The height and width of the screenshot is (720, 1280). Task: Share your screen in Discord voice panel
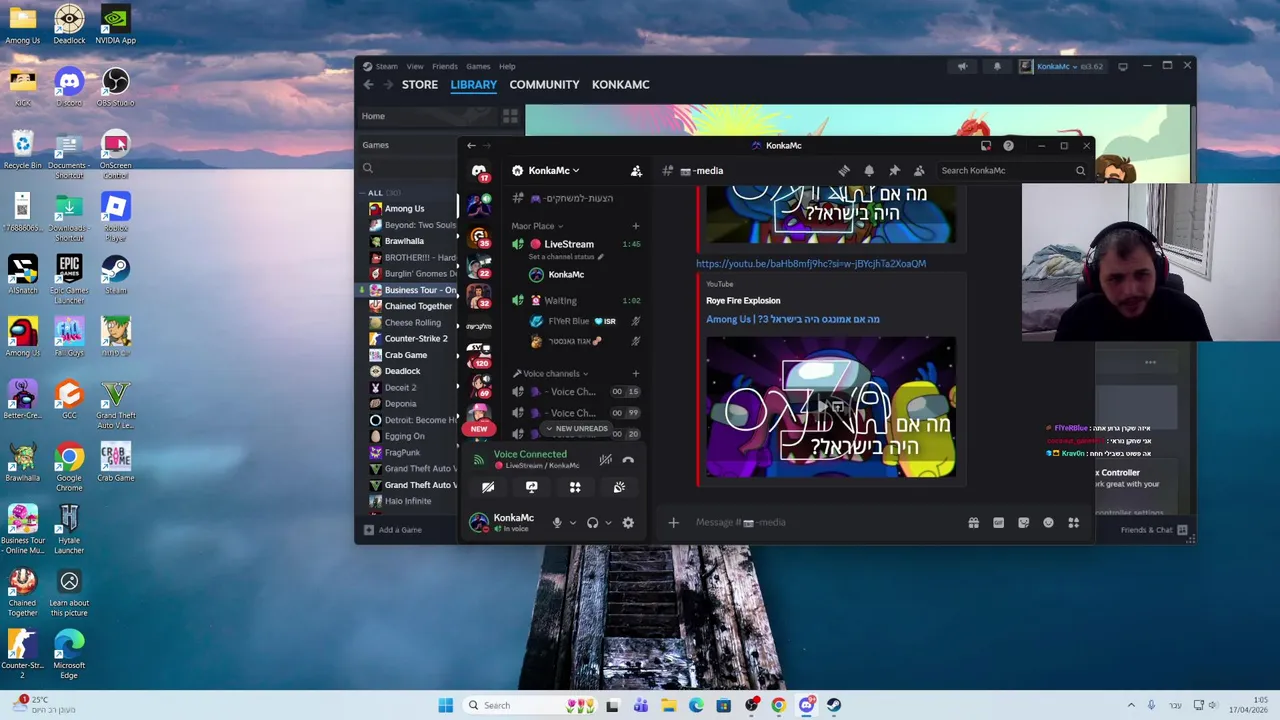click(531, 487)
